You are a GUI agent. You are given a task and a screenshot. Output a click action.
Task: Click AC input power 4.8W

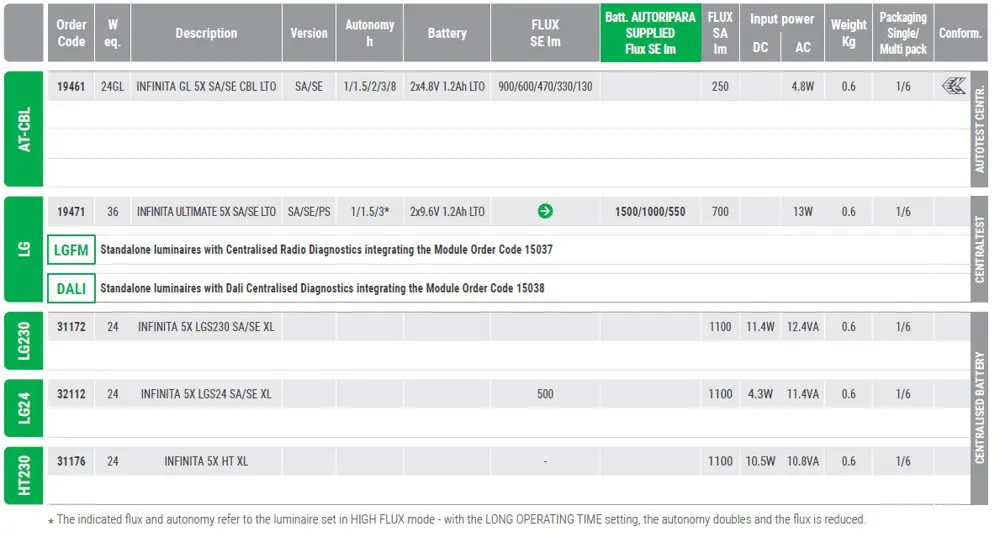(803, 86)
